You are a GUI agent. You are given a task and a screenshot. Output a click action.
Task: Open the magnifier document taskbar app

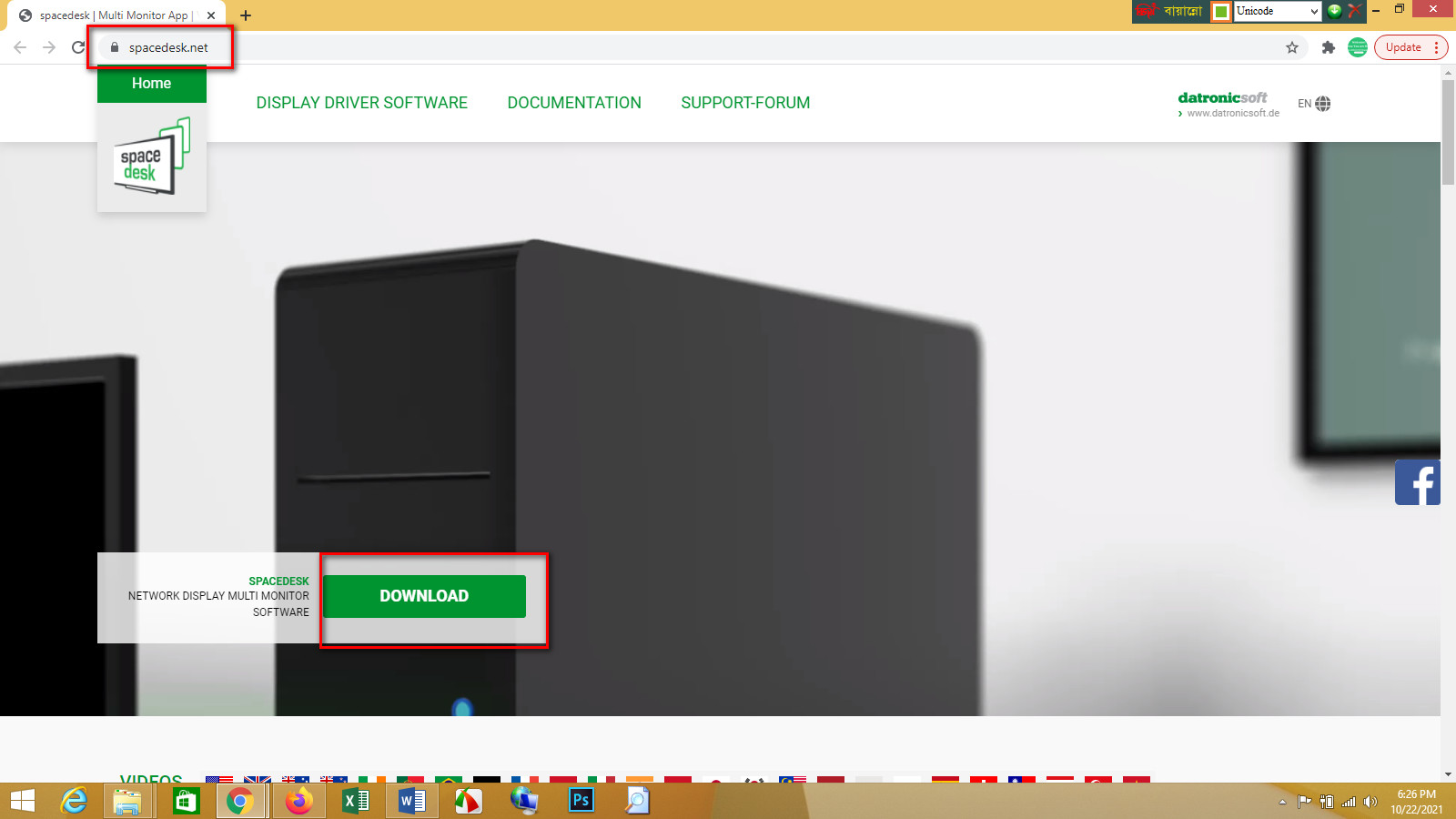[637, 801]
